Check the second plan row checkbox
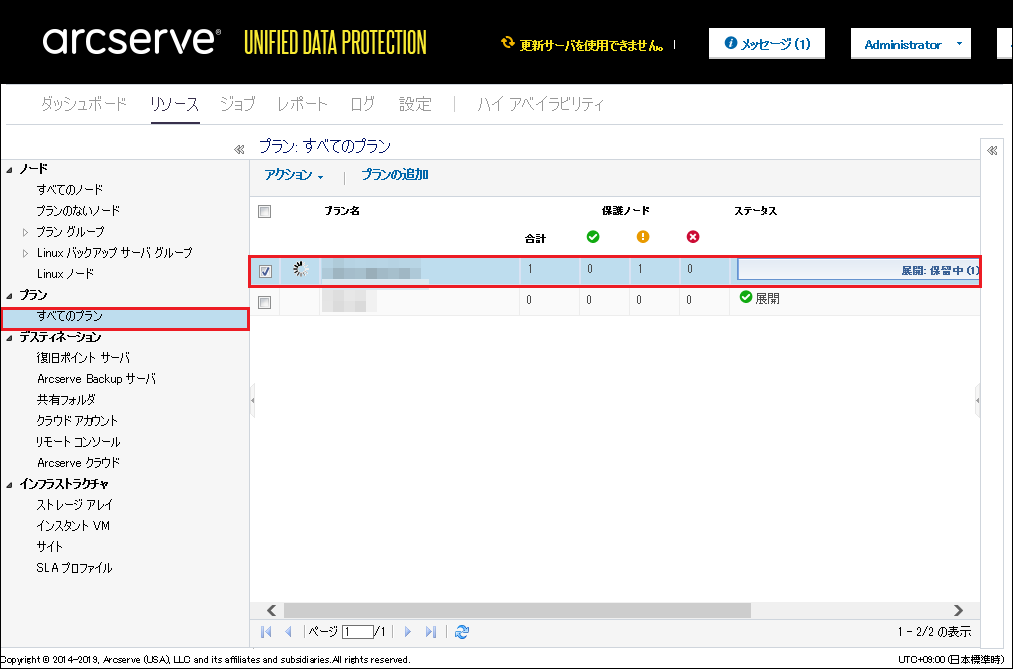 pos(264,302)
